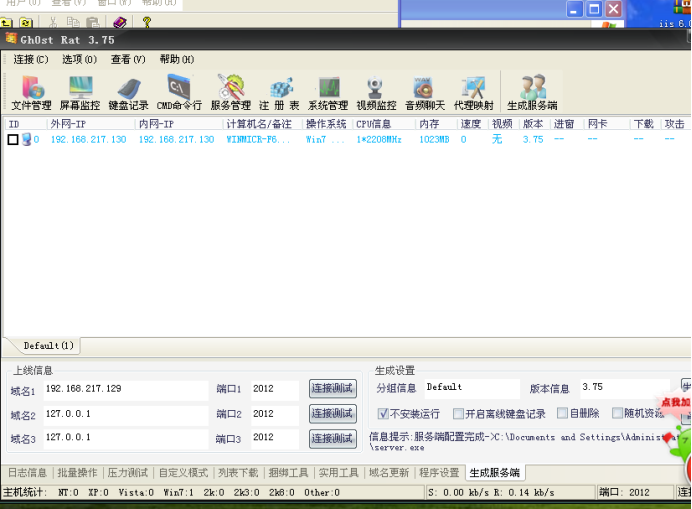Open the 查看(V) menu
Screen dimensions: 692x509
pos(128,60)
